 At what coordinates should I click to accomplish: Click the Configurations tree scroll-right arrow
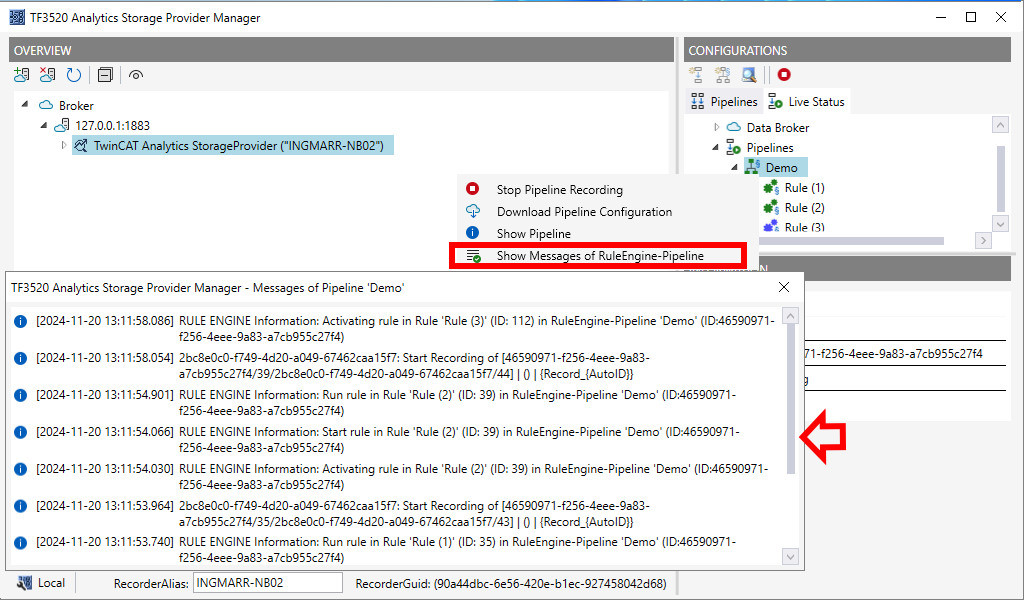click(x=983, y=241)
